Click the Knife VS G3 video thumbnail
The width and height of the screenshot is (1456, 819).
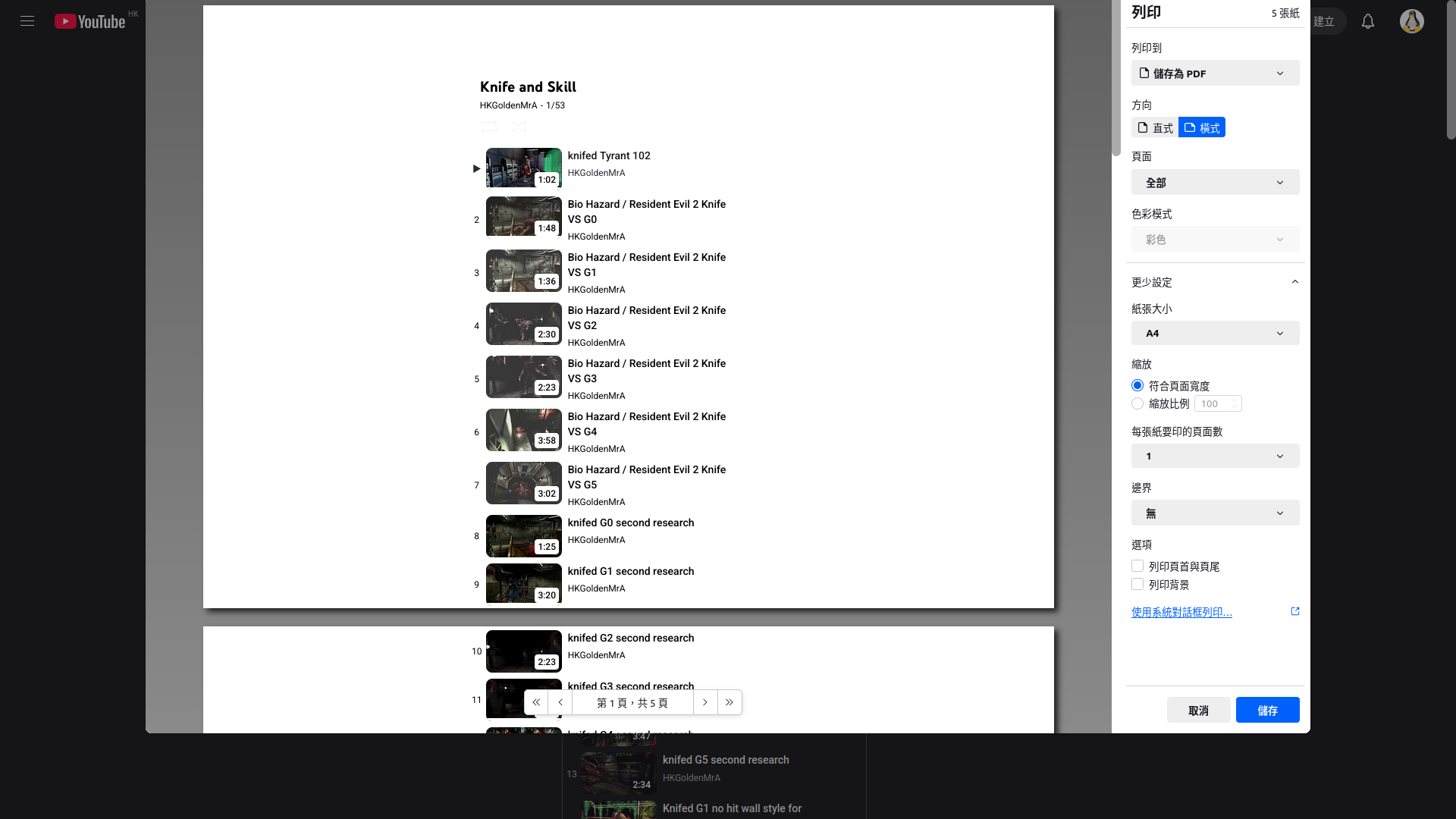[x=524, y=377]
